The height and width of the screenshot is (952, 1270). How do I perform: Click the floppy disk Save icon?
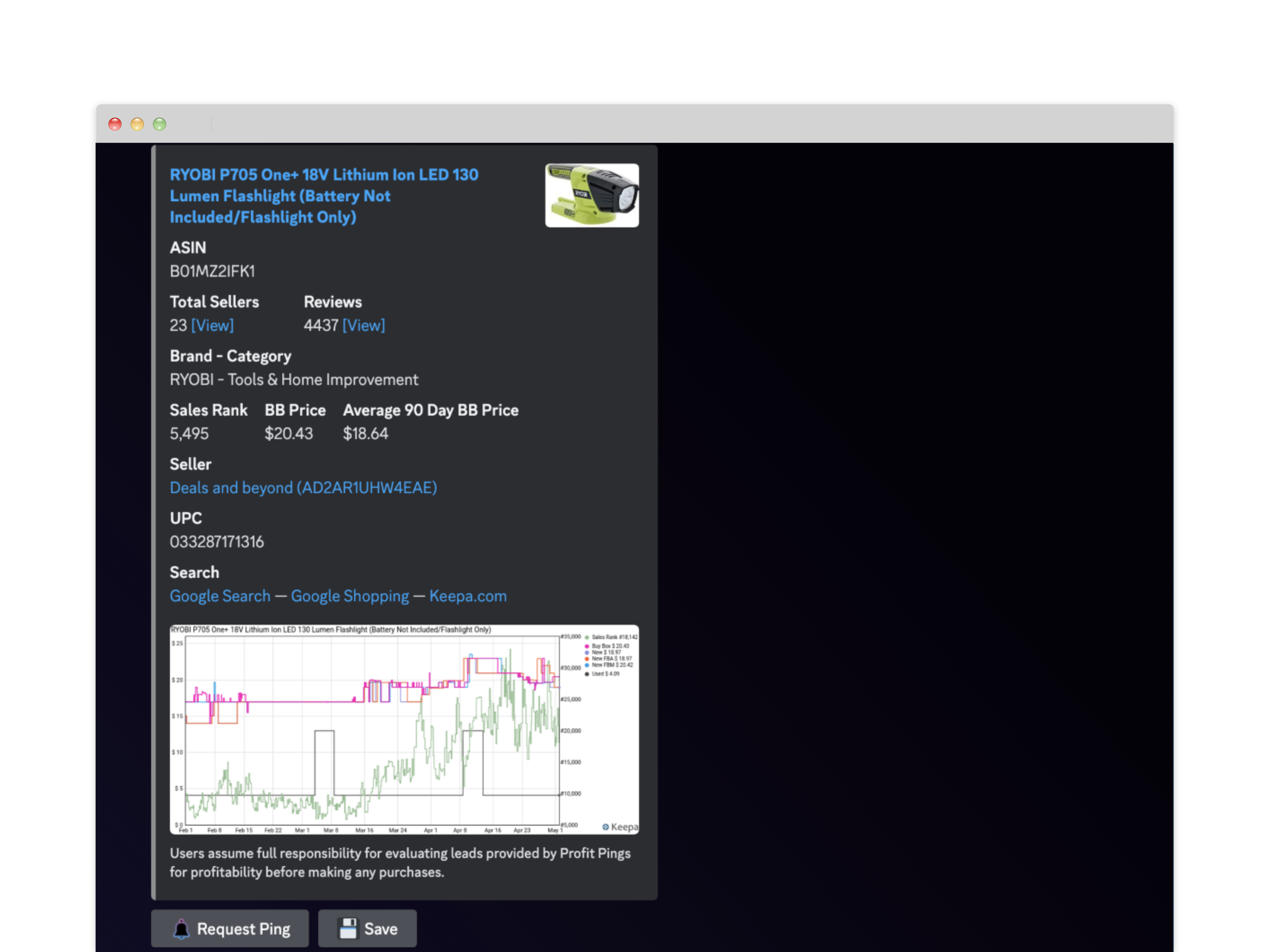(x=348, y=929)
